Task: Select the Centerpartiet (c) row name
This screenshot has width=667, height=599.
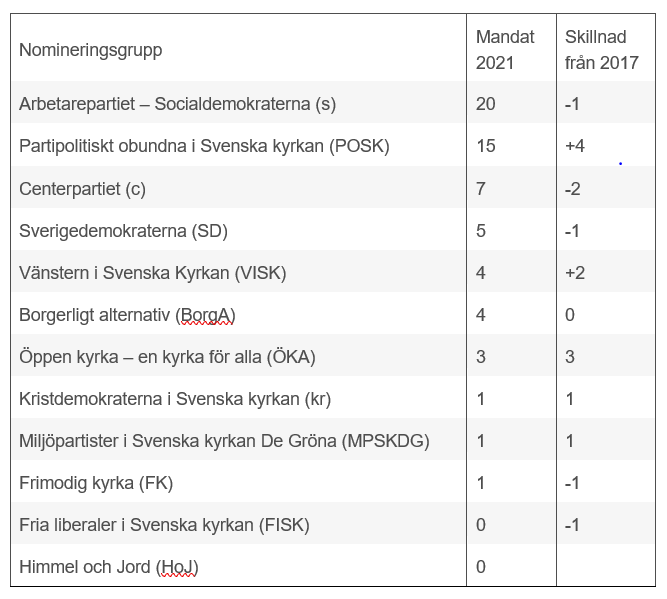Action: click(x=83, y=189)
